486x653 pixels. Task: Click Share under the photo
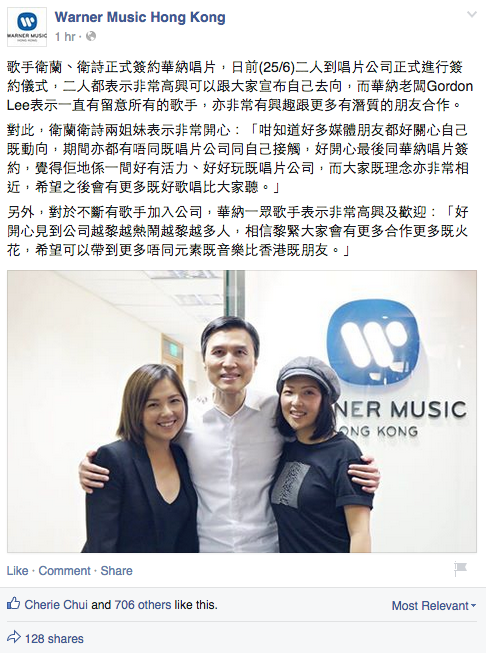pos(117,571)
